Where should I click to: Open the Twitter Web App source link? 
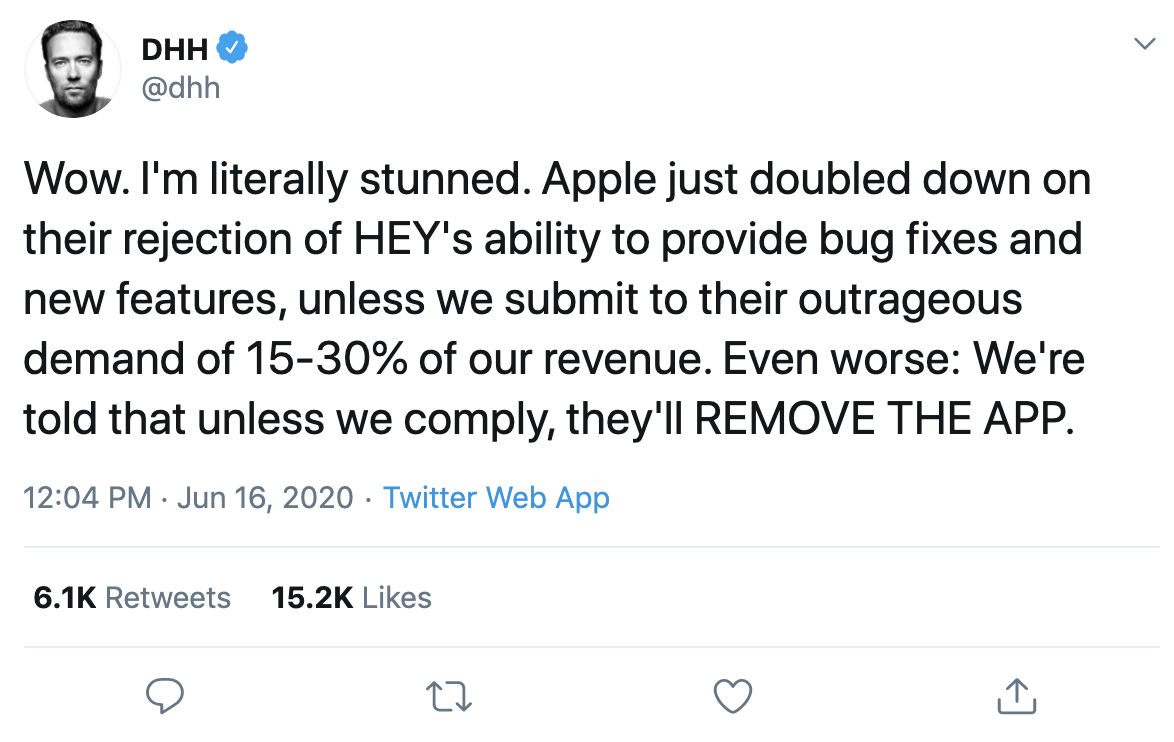click(x=496, y=497)
